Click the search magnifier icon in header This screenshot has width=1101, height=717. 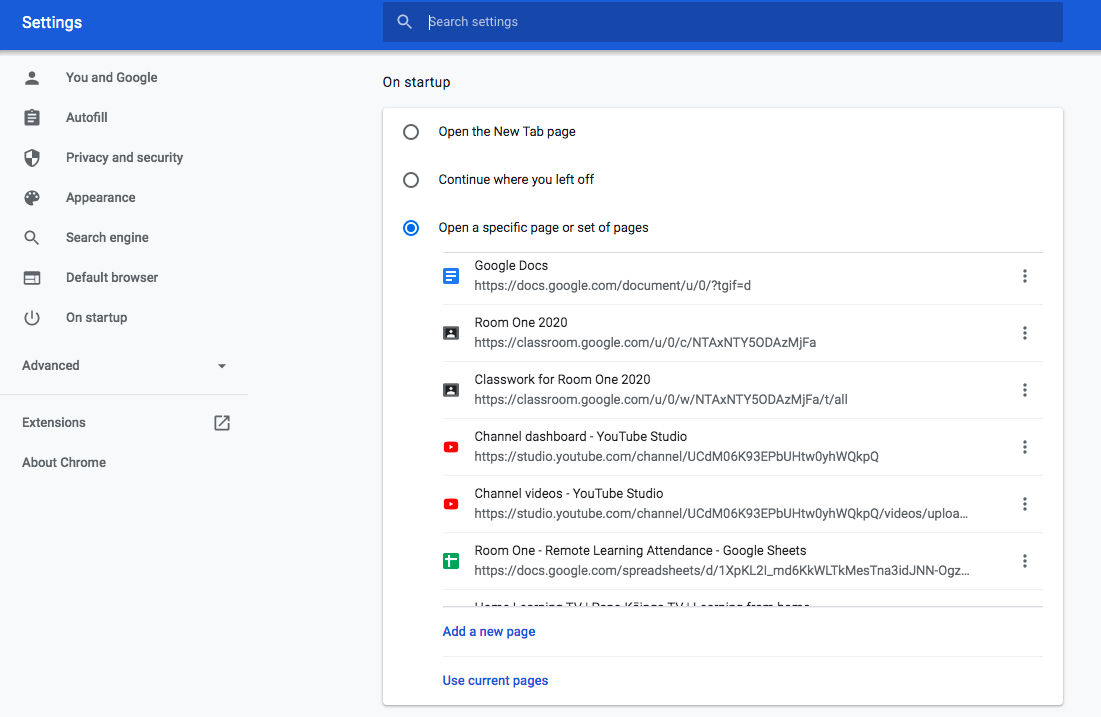(404, 22)
